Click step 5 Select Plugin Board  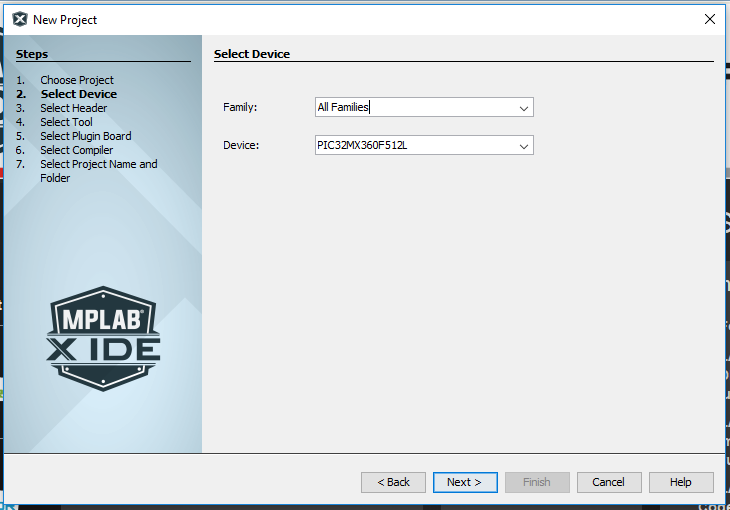point(86,136)
